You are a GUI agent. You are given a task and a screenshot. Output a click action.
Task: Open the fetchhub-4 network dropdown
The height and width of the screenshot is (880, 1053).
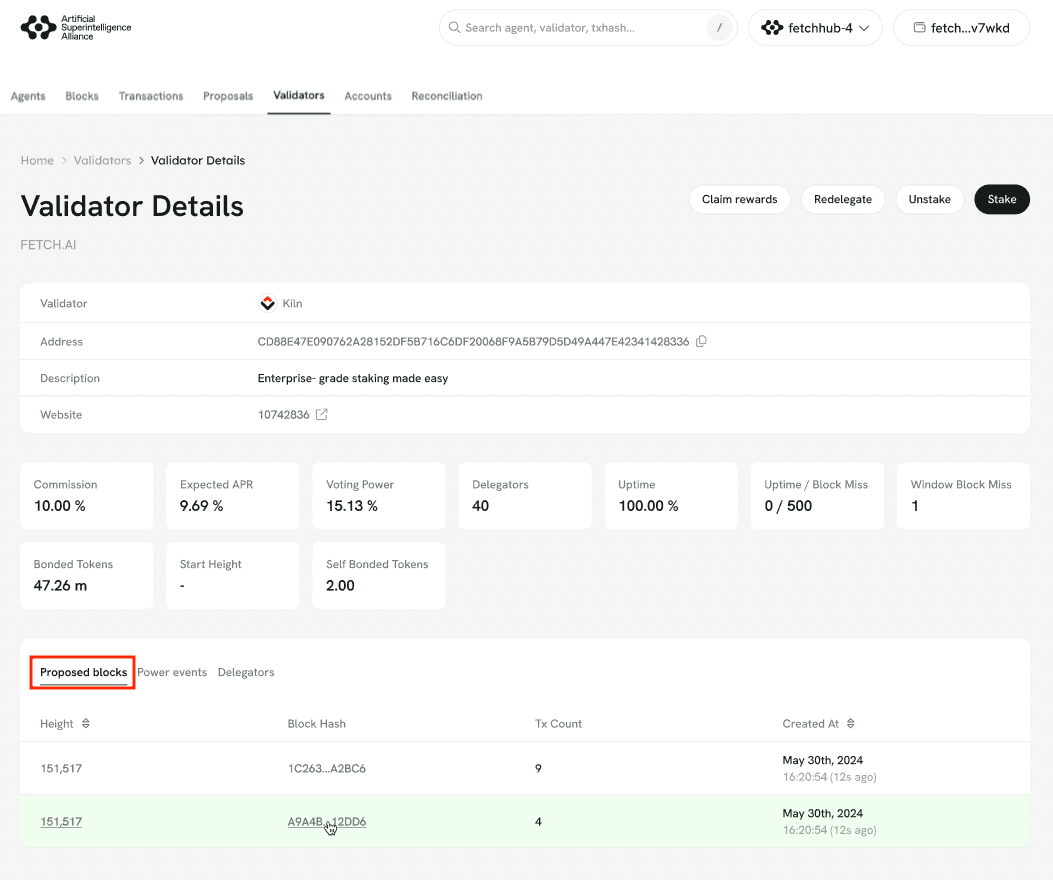pyautogui.click(x=815, y=28)
